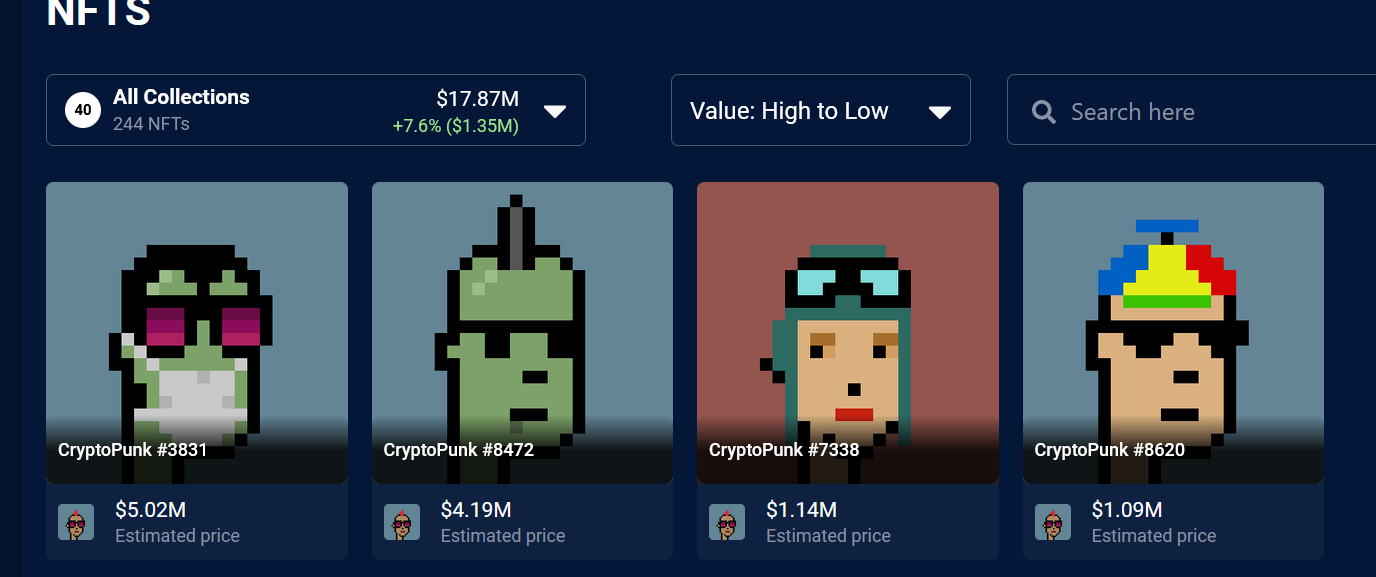Click the CryptoPunk #8620 title text
Image resolution: width=1376 pixels, height=577 pixels.
1110,450
